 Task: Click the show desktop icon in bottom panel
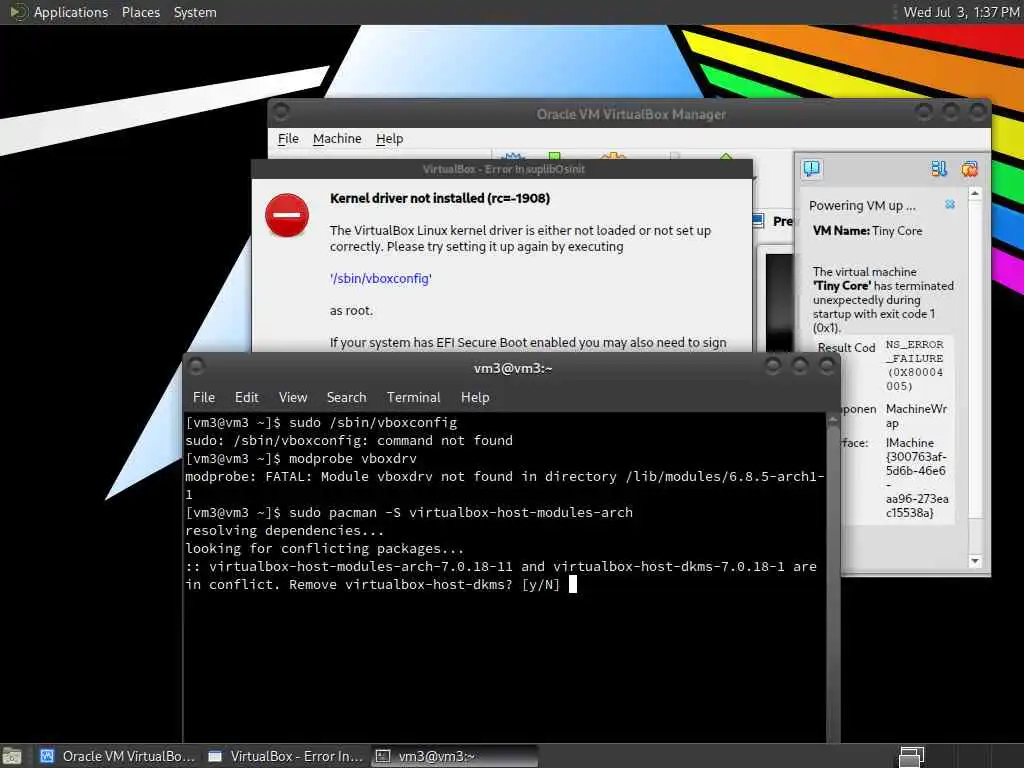point(12,756)
